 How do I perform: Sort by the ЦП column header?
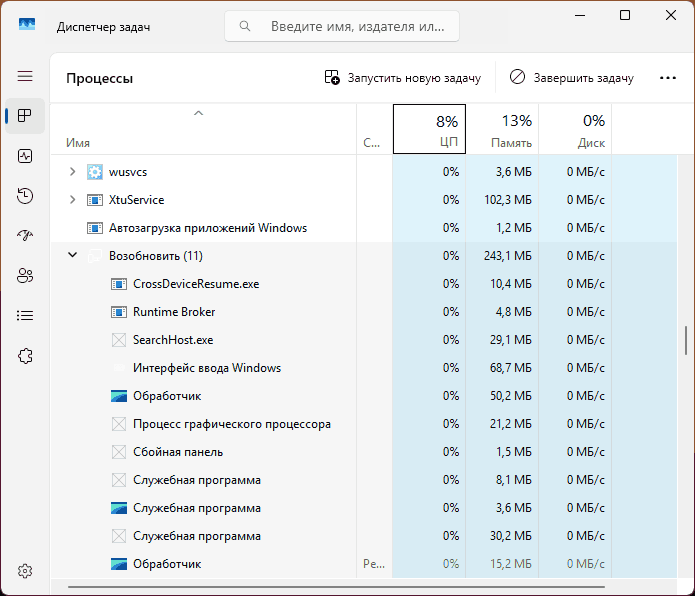pos(429,129)
